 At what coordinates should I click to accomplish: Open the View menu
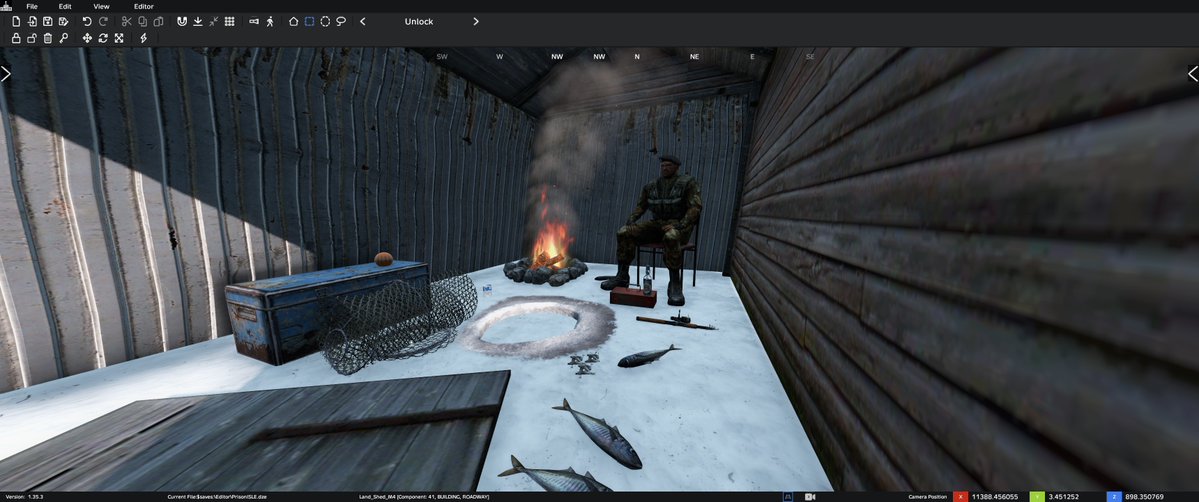click(x=101, y=6)
